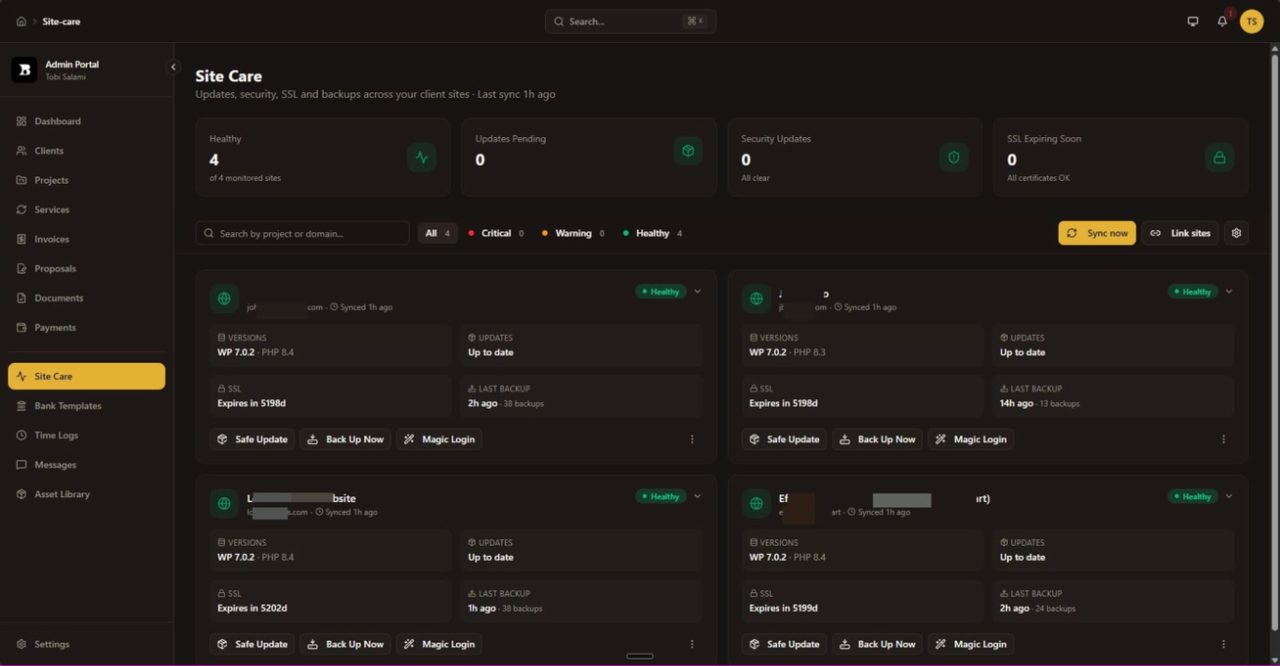The image size is (1280, 666).
Task: Click the Site-care breadcrumb label
Action: pos(61,21)
